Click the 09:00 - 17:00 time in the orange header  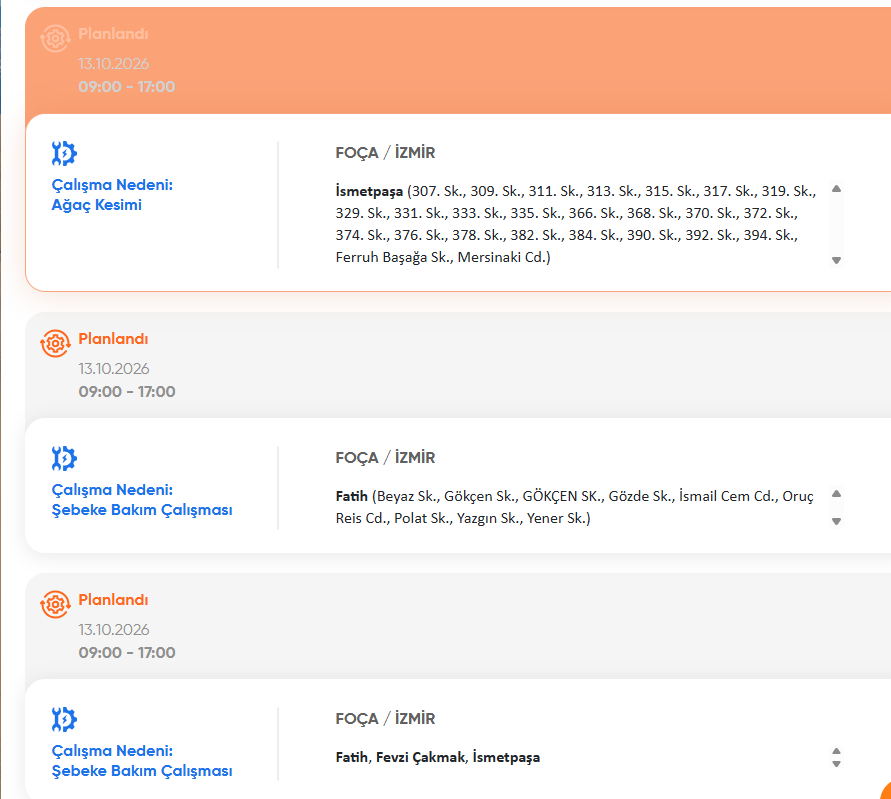click(127, 86)
